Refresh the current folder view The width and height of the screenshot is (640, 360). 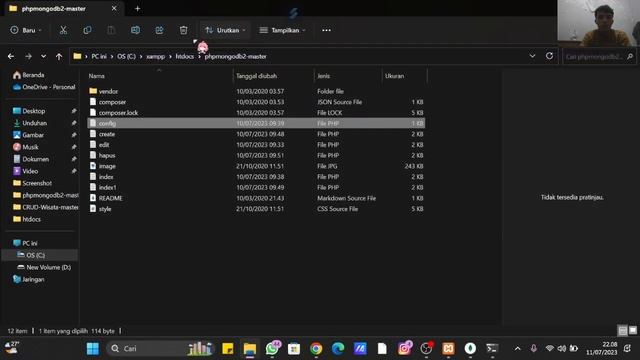click(549, 56)
